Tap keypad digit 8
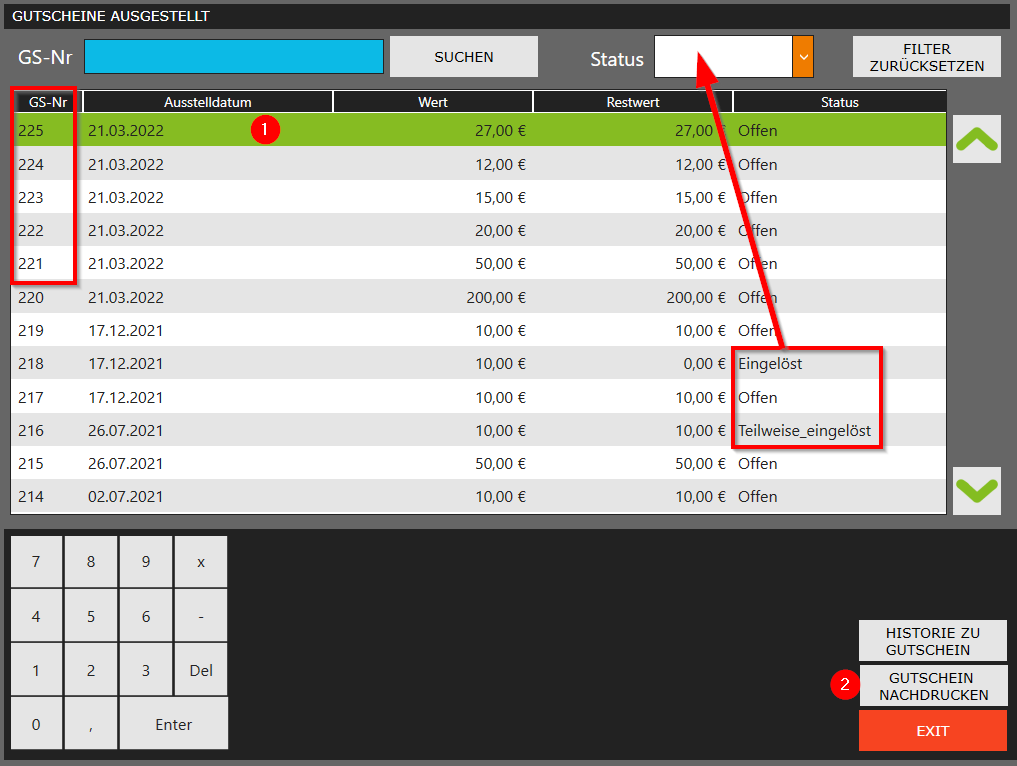This screenshot has width=1017, height=766. 91,561
